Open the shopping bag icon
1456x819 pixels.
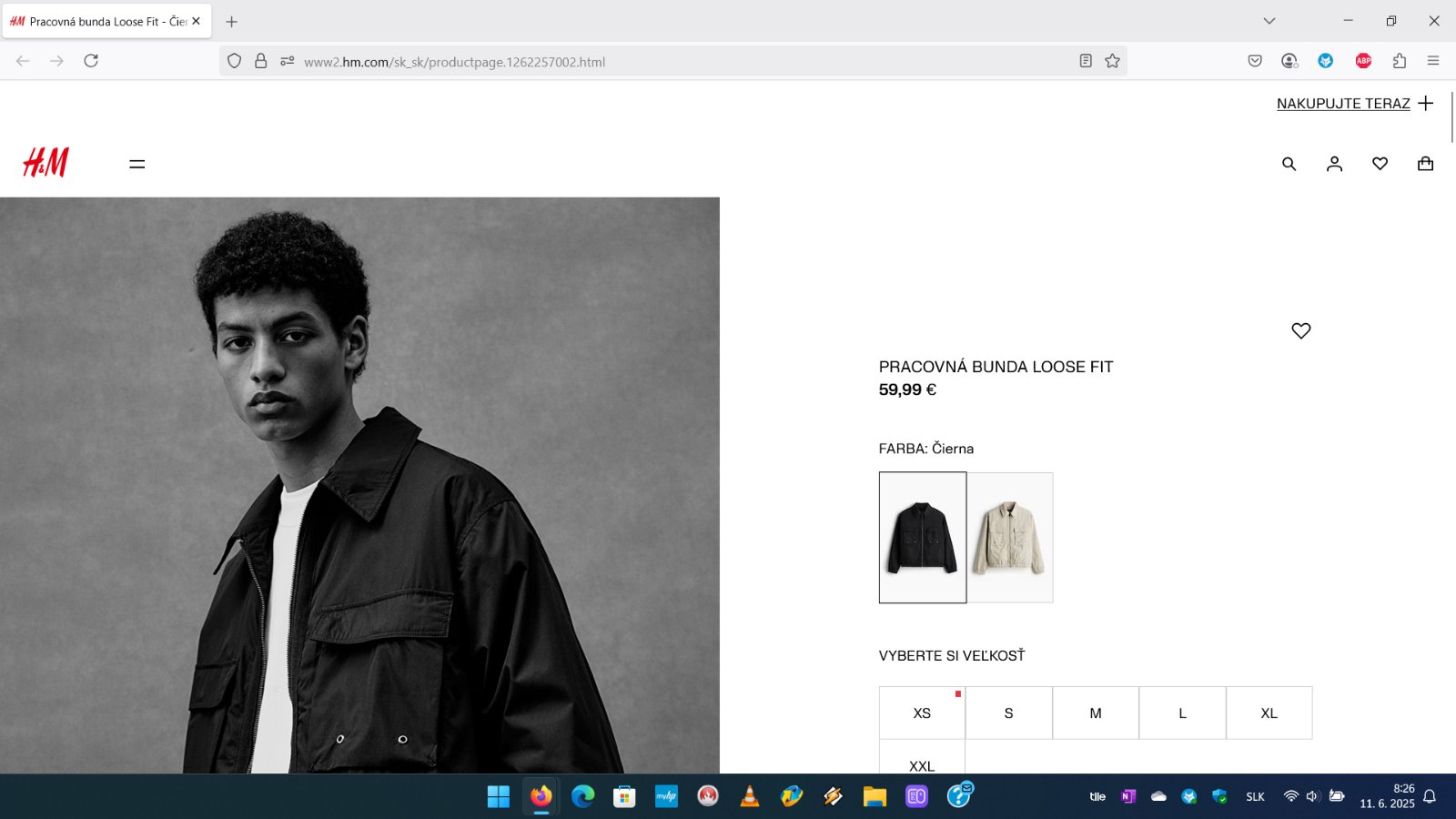[x=1425, y=164]
